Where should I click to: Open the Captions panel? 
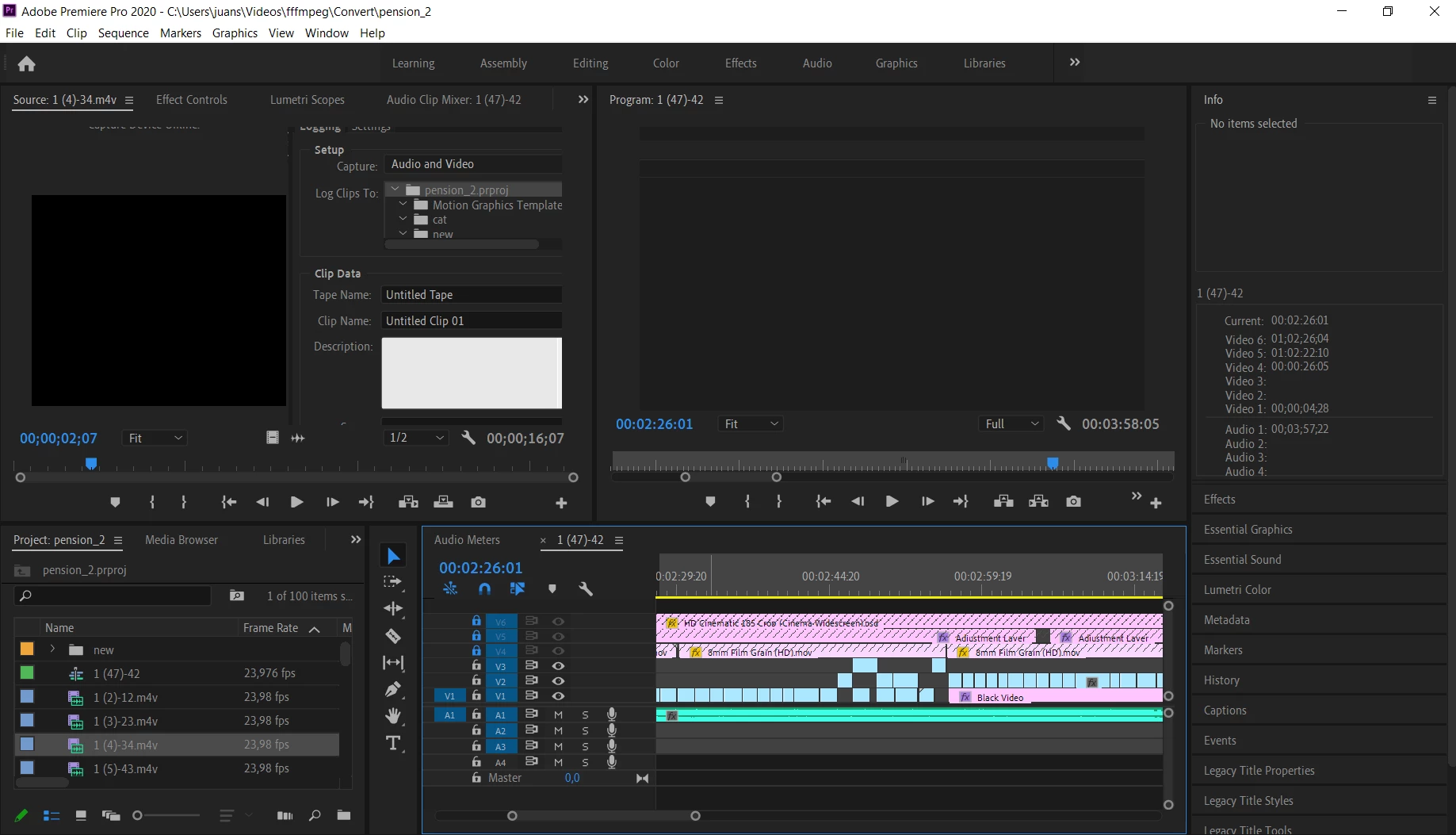[x=1225, y=711]
